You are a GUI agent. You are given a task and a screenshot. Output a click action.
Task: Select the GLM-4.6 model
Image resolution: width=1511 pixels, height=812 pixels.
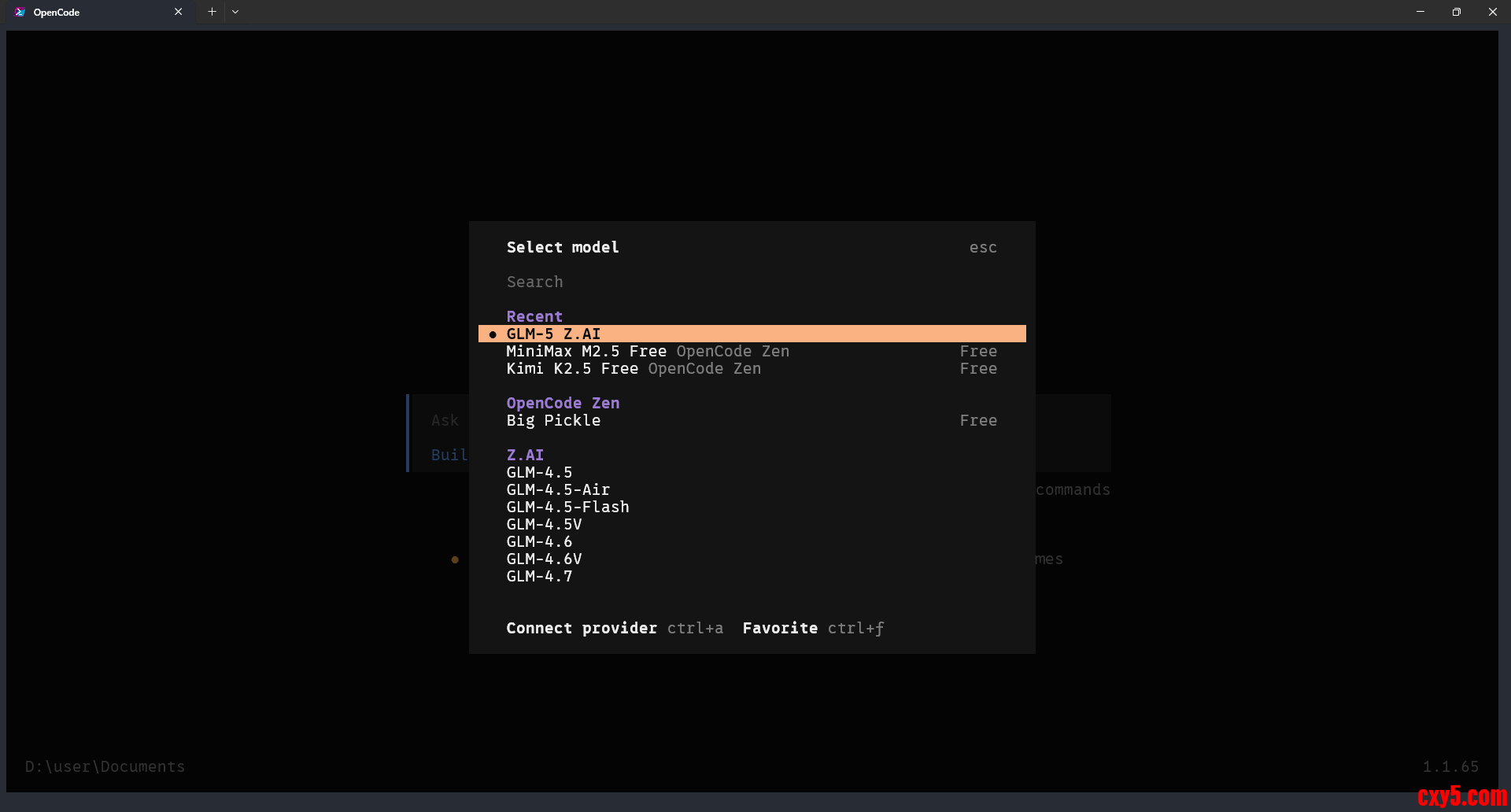point(539,541)
